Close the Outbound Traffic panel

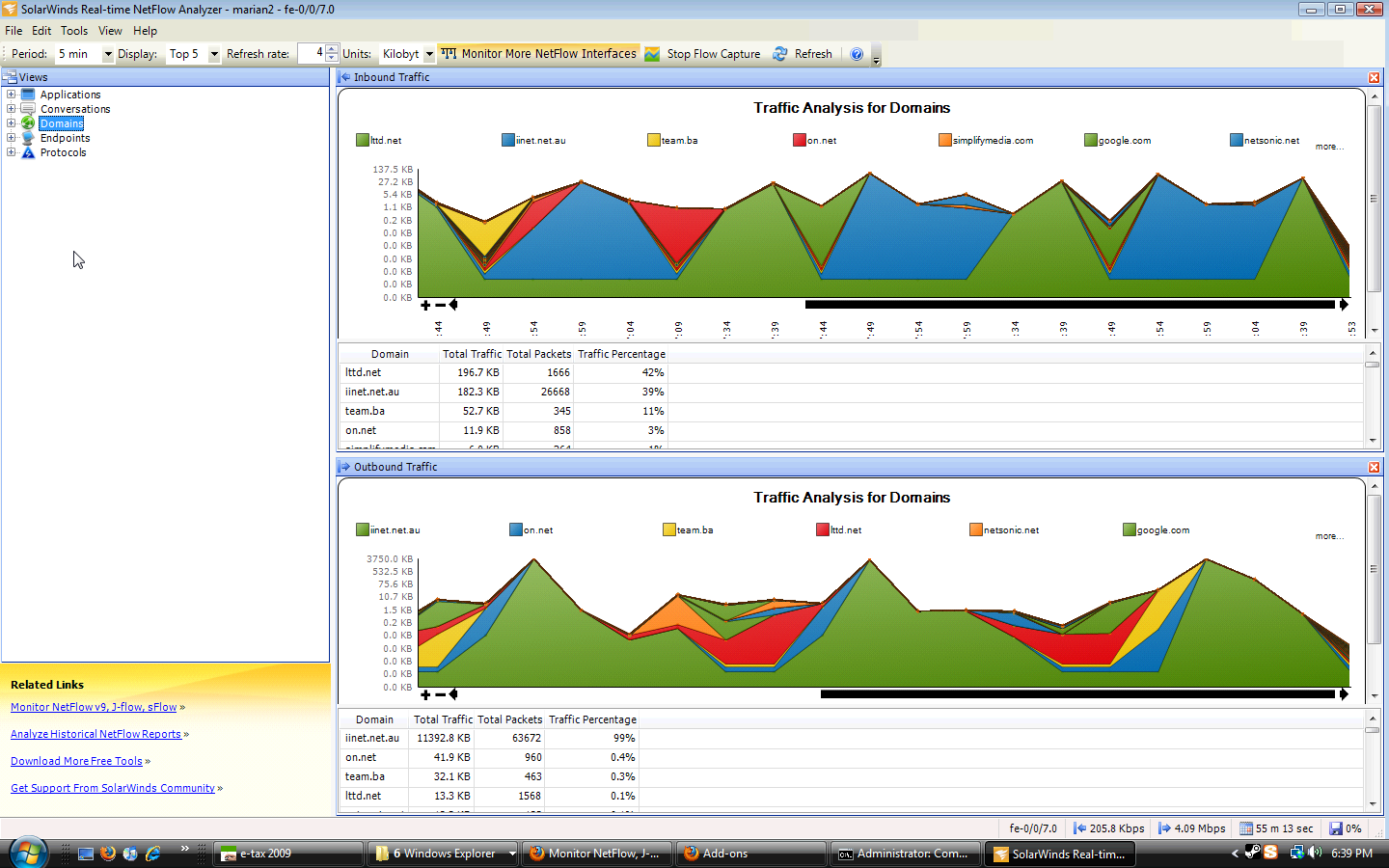[x=1374, y=467]
